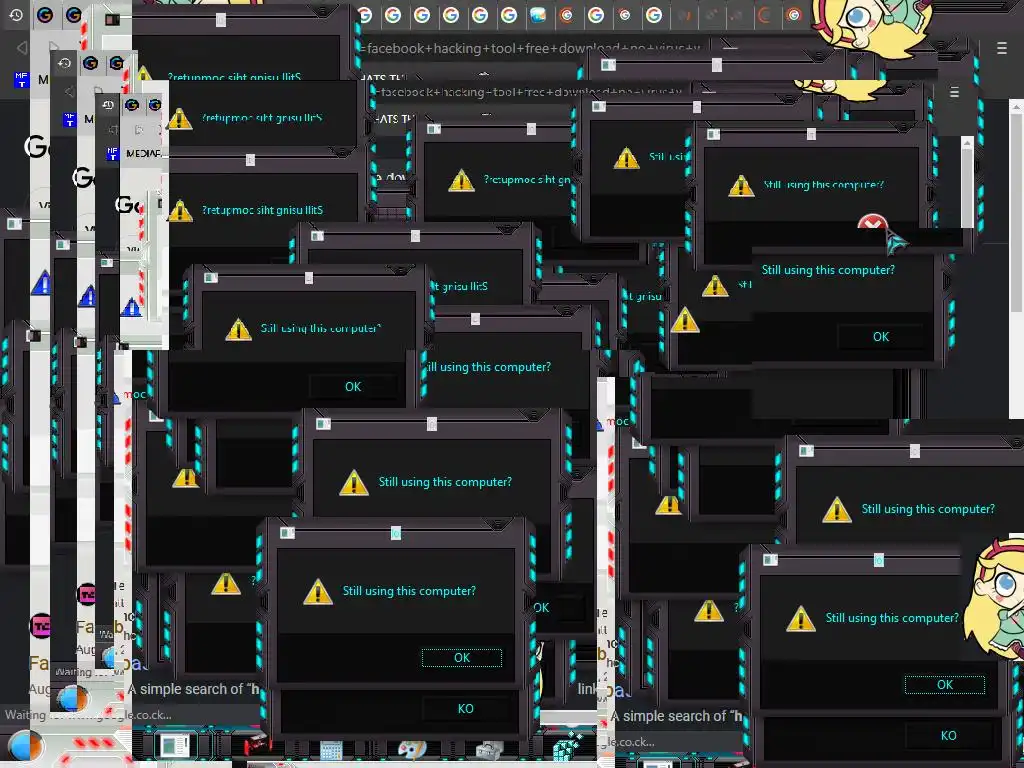Open the title-bar system icon of the bottom-right OK dialog

tap(771, 560)
